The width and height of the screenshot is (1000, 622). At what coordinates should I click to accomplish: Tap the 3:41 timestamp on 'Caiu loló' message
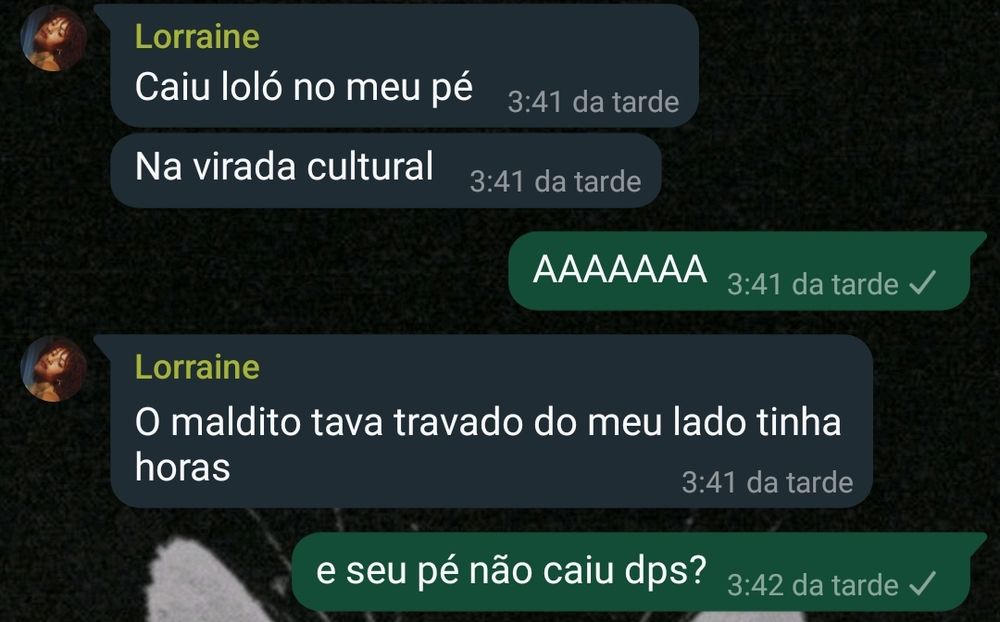(x=593, y=102)
